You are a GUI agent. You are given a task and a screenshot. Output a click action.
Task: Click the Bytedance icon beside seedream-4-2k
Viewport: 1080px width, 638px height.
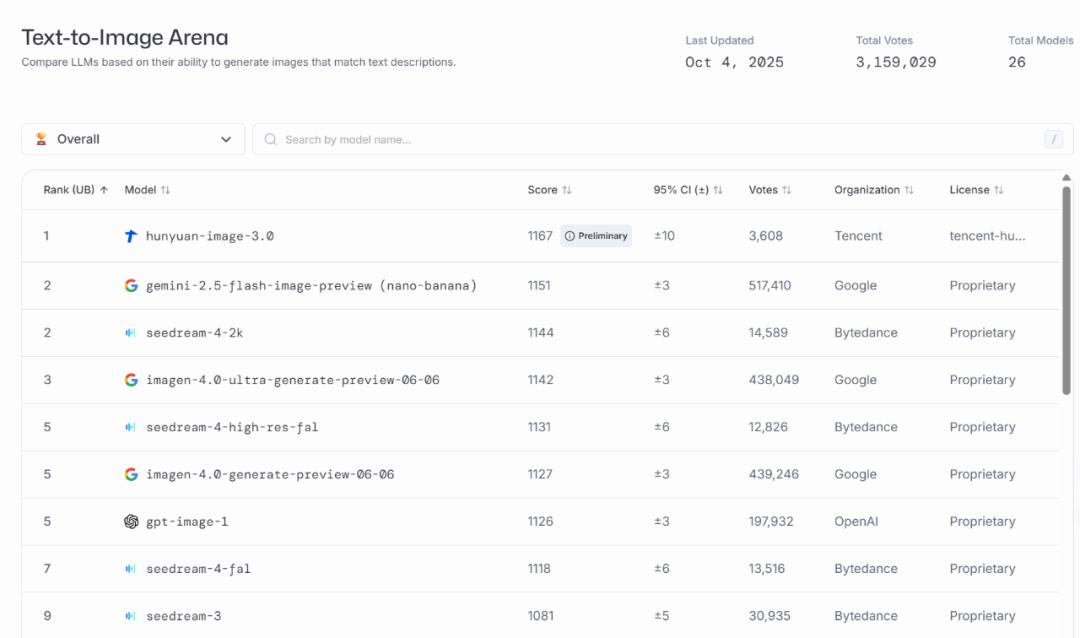point(130,333)
